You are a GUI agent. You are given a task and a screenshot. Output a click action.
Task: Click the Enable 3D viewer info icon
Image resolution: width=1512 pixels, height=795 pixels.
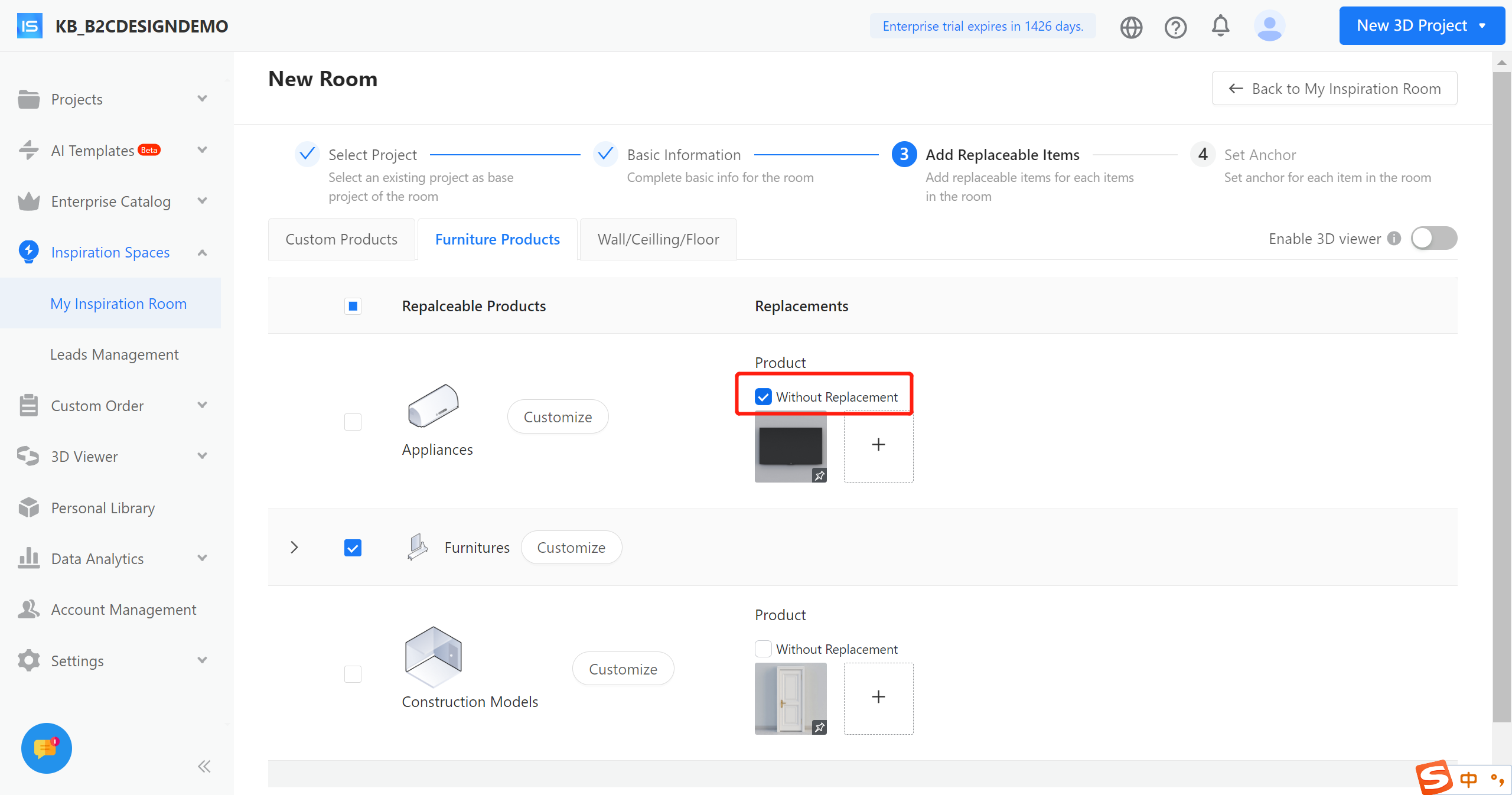(1394, 239)
